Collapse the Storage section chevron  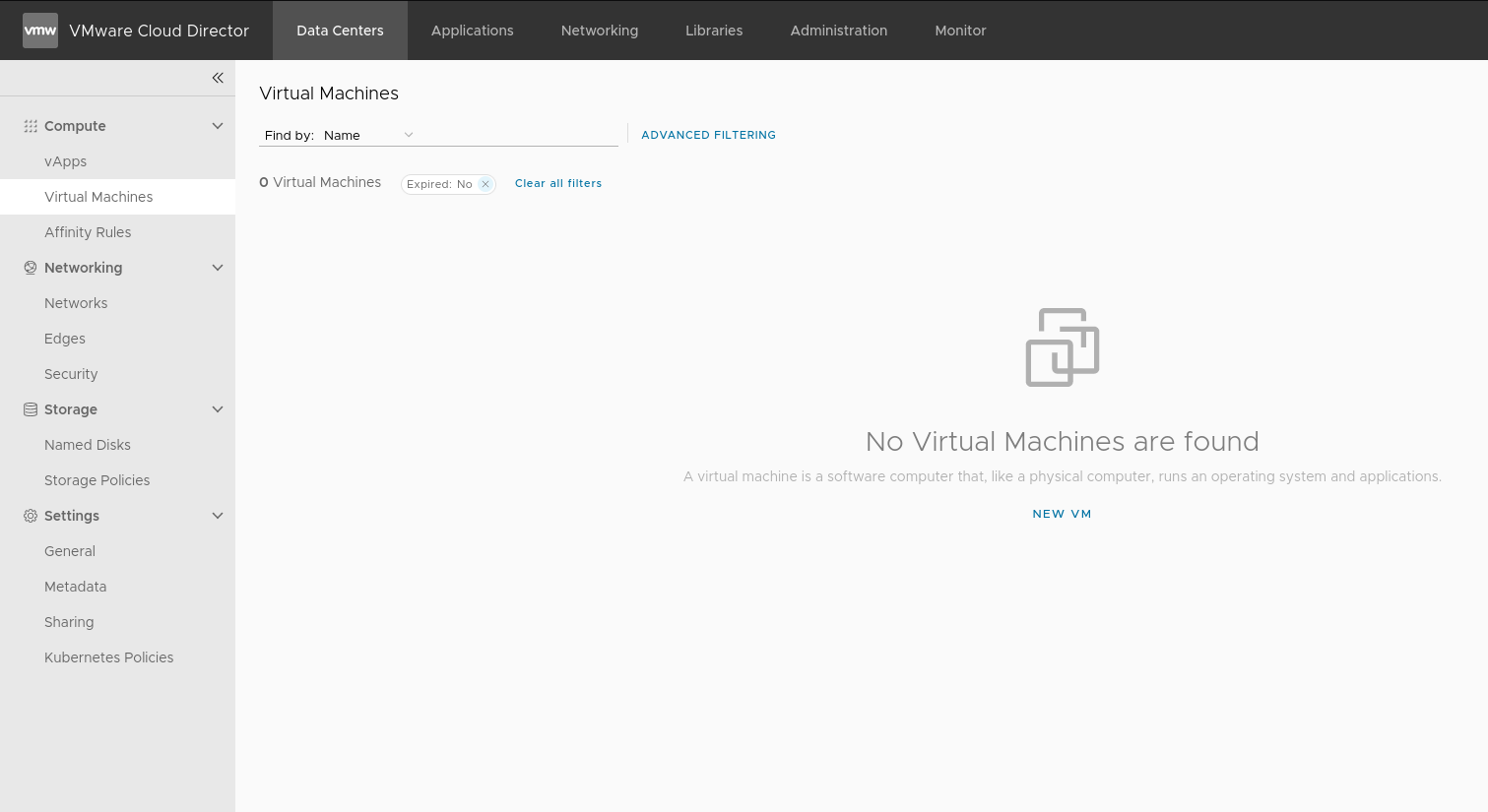(218, 409)
